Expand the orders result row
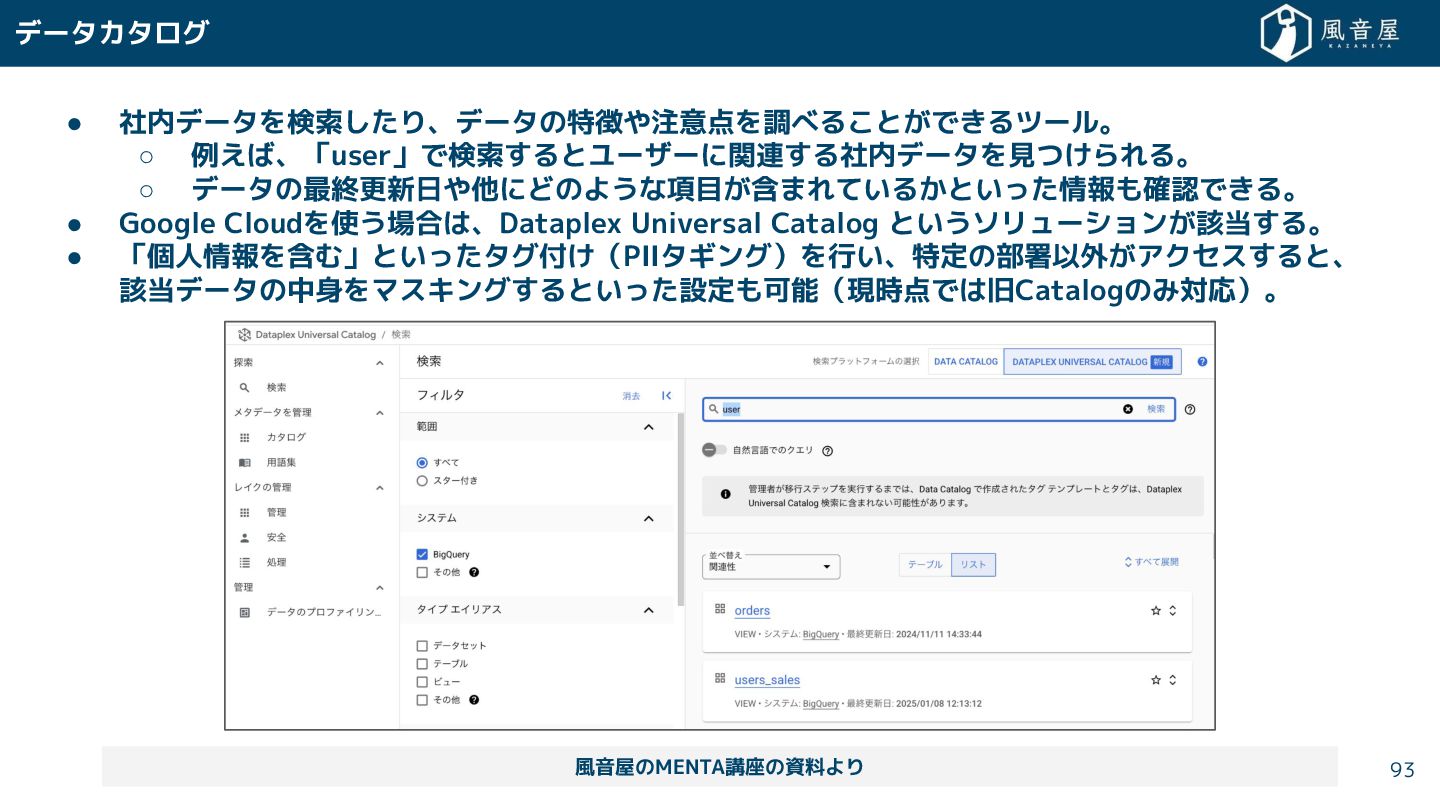1440x810 pixels. tap(1173, 610)
